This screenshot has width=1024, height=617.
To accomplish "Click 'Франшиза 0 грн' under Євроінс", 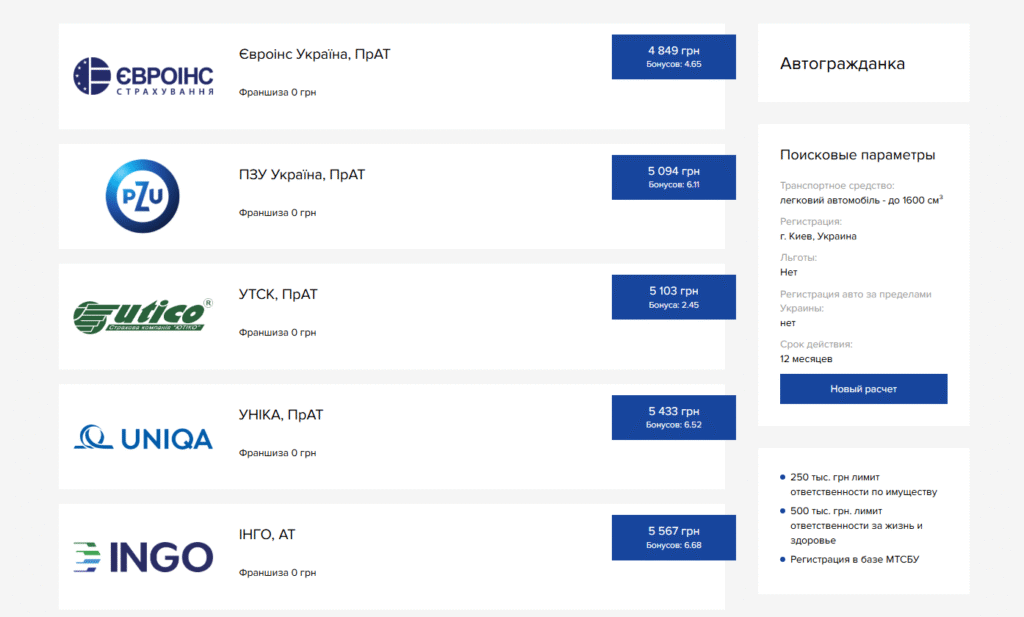I will (278, 92).
